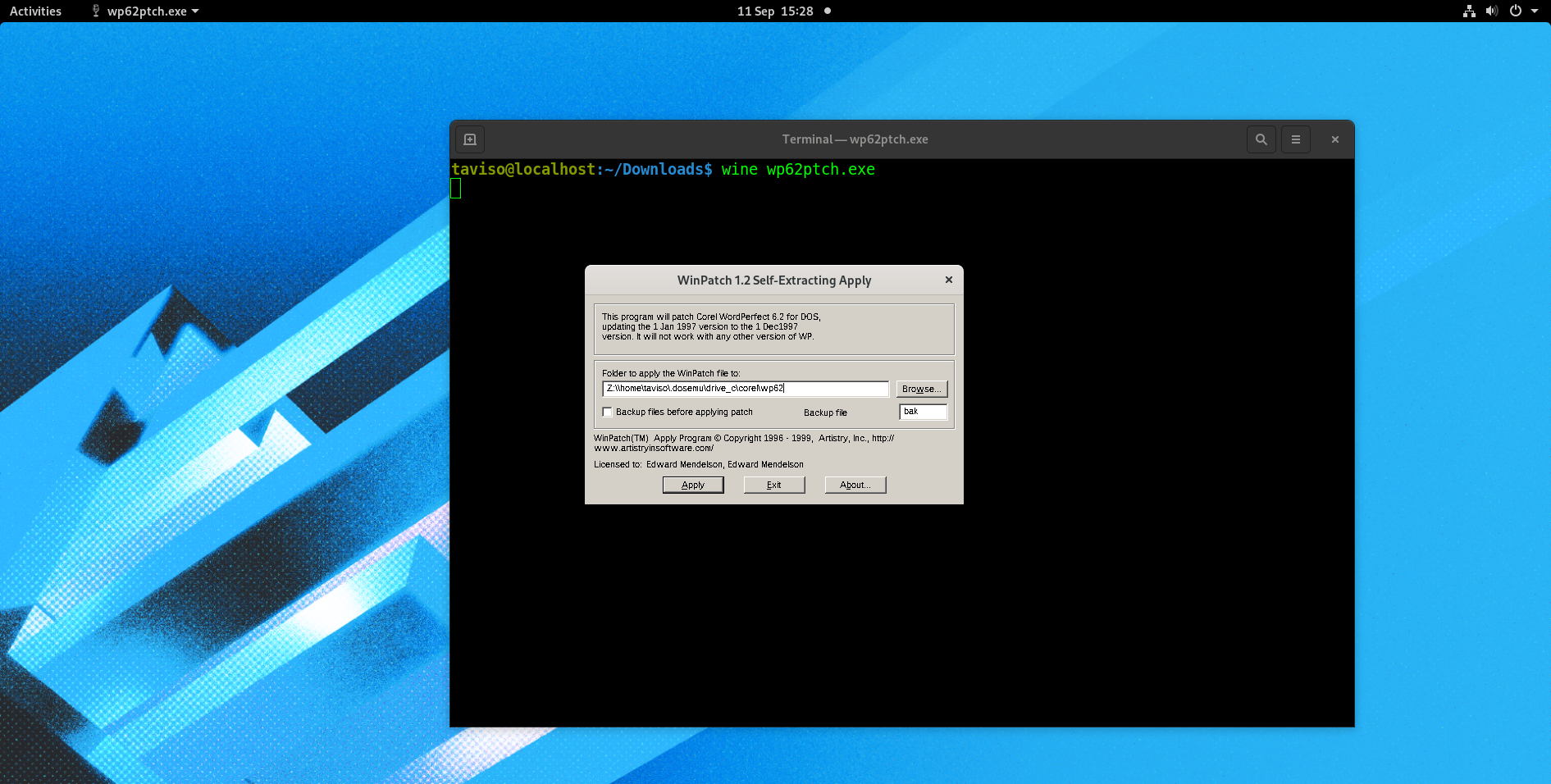Screen dimensions: 1551x784
Task: Open the terminal hamburger menu
Action: pyautogui.click(x=1296, y=139)
